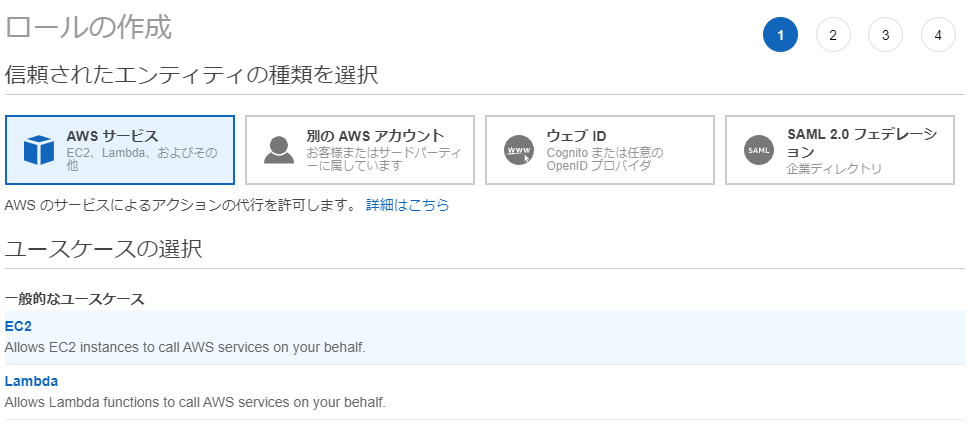The image size is (978, 434).
Task: Select the EC2 use case link
Action: tap(18, 326)
